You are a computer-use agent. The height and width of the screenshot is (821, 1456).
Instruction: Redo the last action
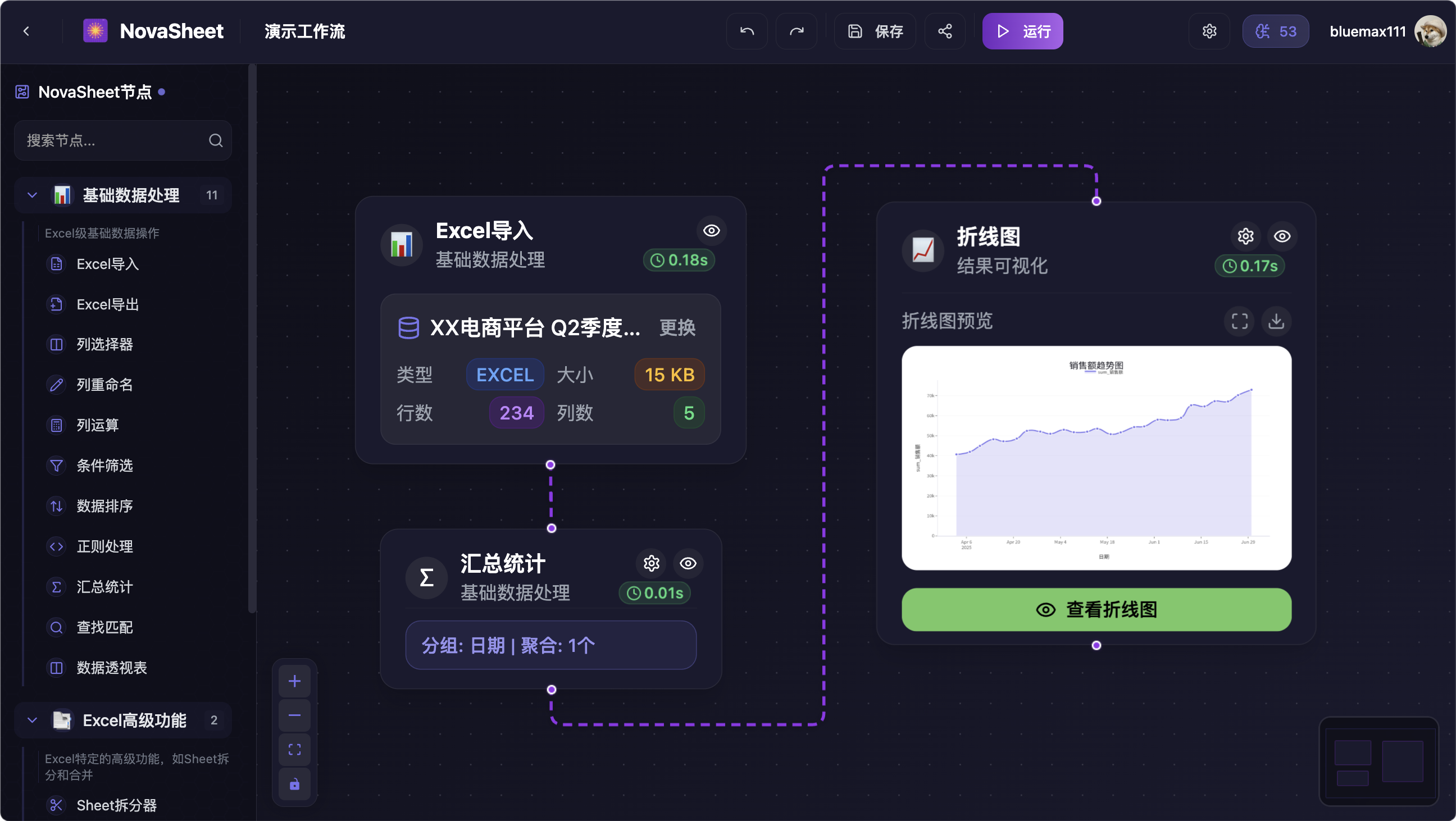pos(797,31)
